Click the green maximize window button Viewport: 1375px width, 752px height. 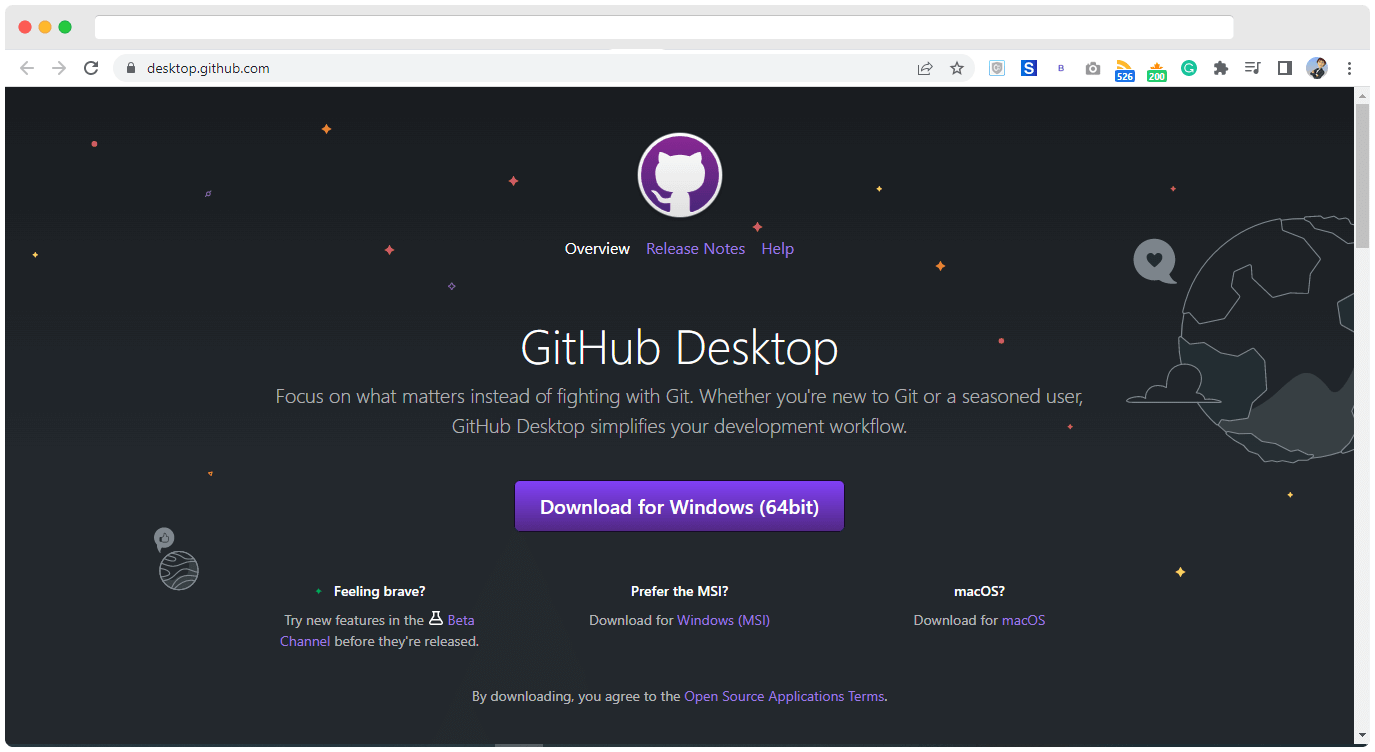[x=65, y=27]
